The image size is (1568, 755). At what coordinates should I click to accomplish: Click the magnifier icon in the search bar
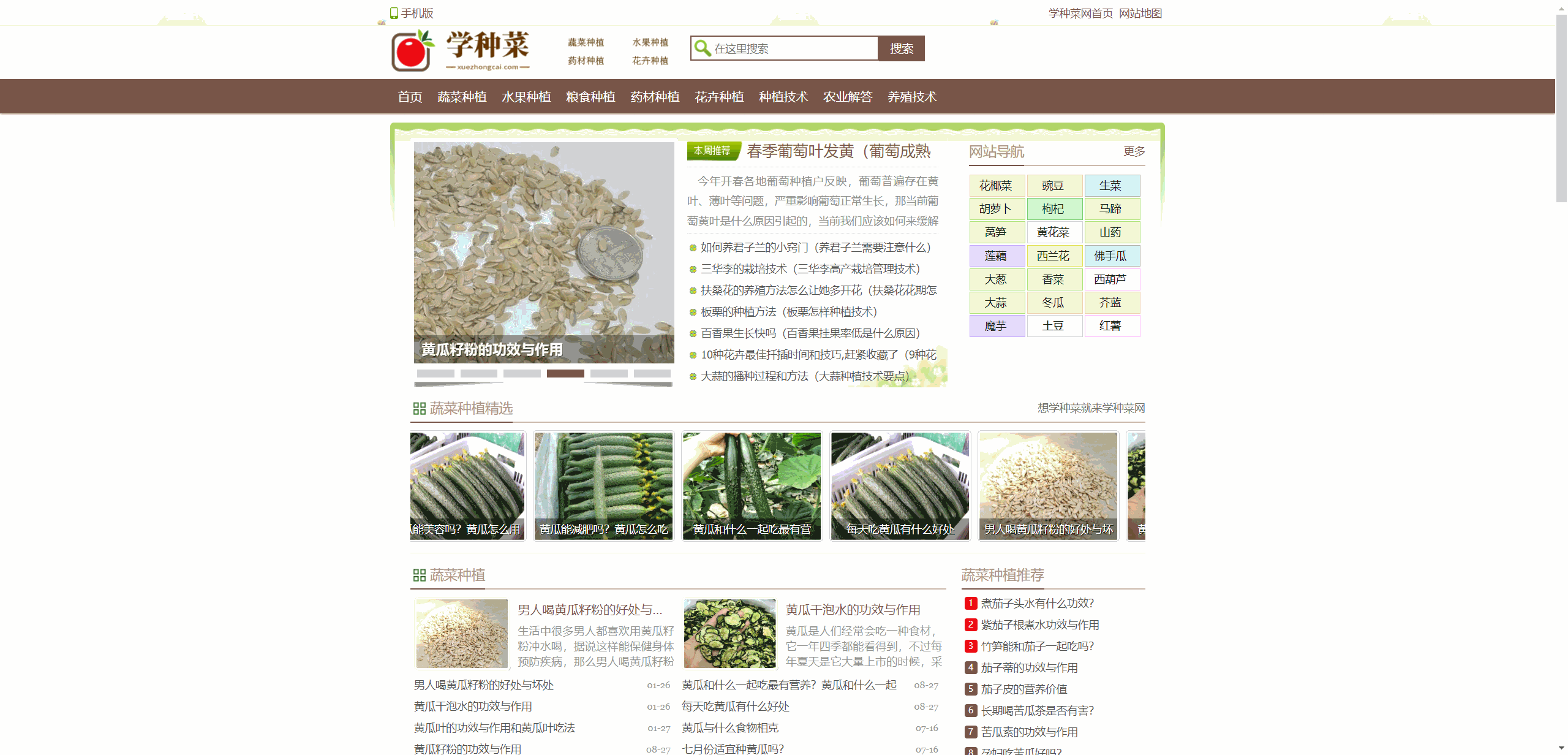click(702, 48)
